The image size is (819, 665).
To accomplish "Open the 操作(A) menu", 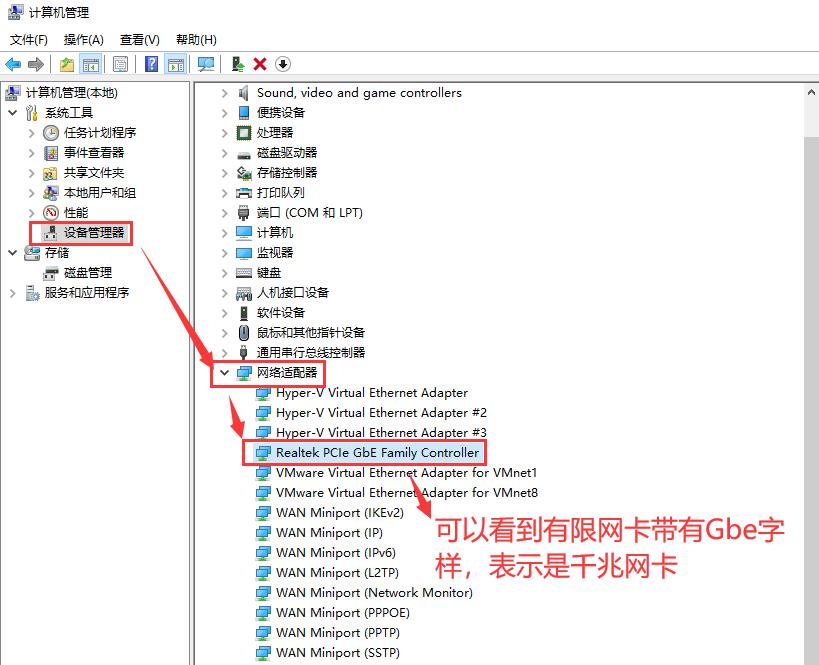I will click(x=84, y=39).
